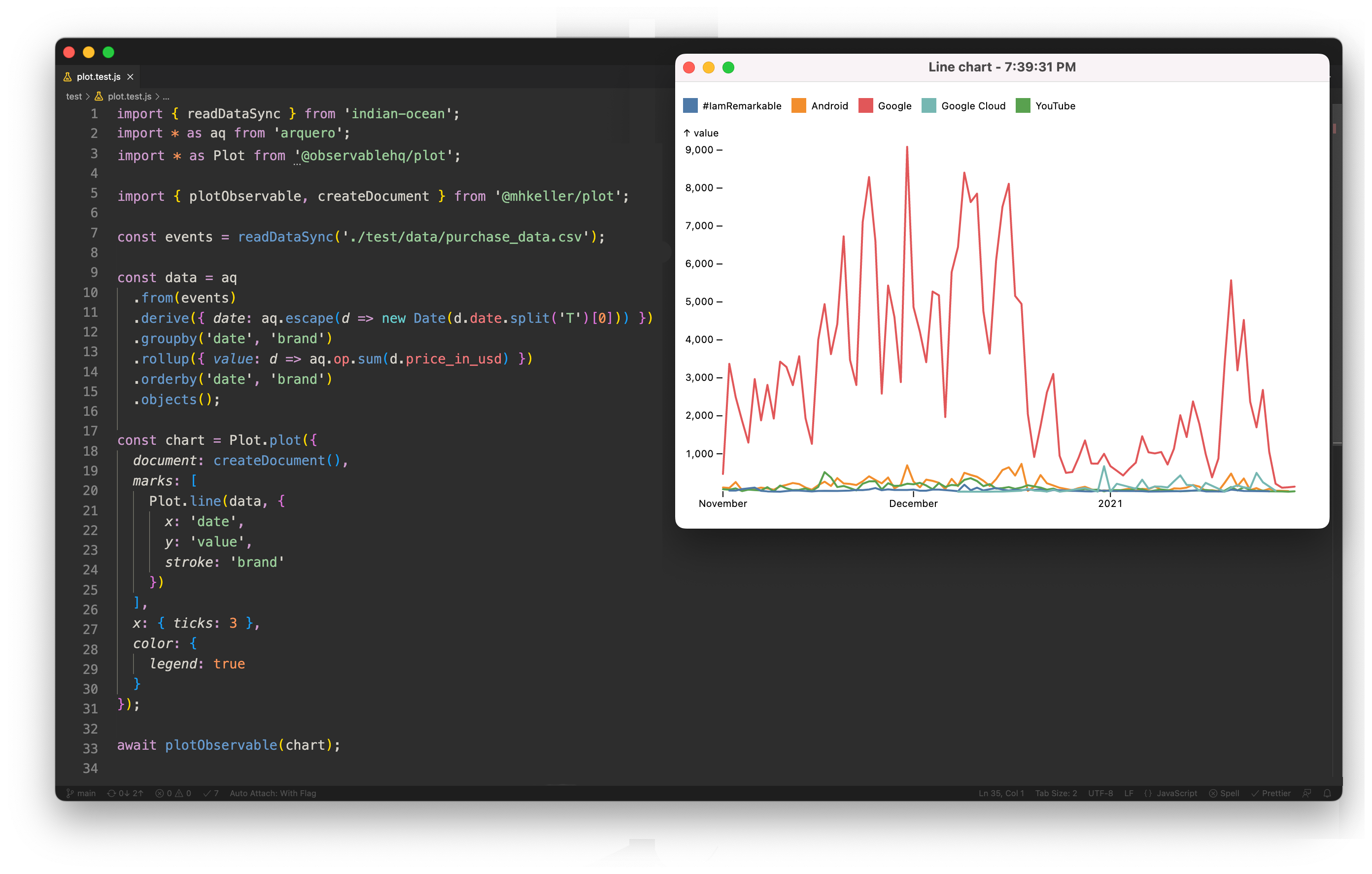Click the notifications bell icon
The width and height of the screenshot is (1372, 874).
[1327, 793]
